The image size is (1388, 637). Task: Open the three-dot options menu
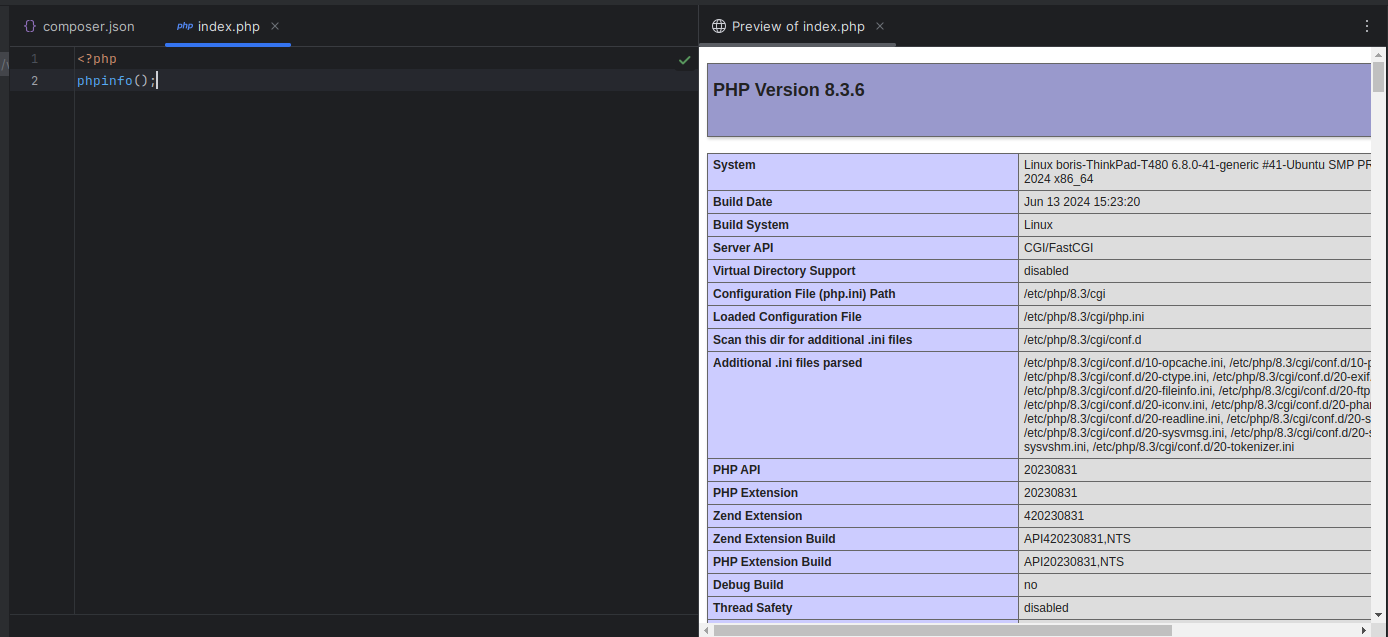pos(1367,27)
